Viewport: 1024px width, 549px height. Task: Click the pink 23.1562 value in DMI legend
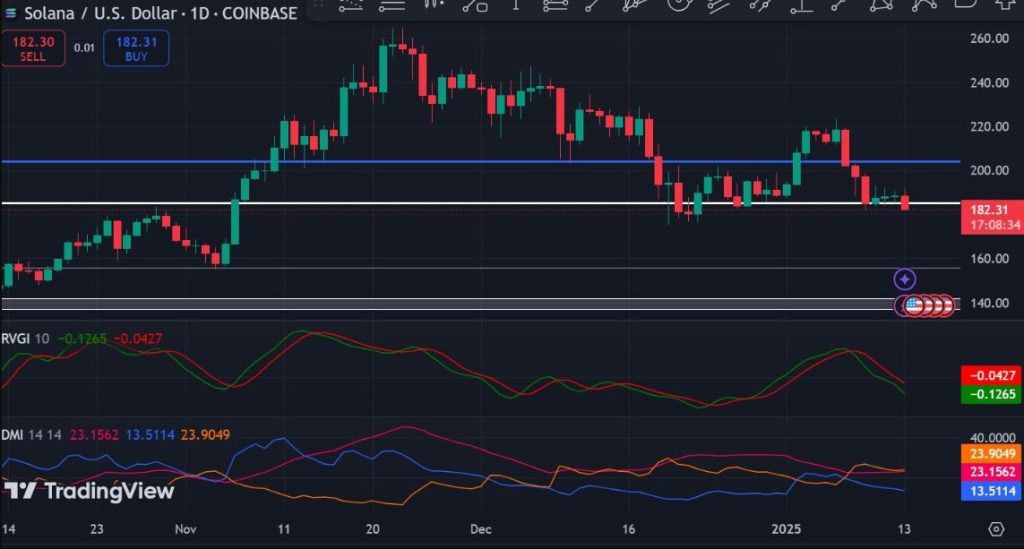pos(94,434)
